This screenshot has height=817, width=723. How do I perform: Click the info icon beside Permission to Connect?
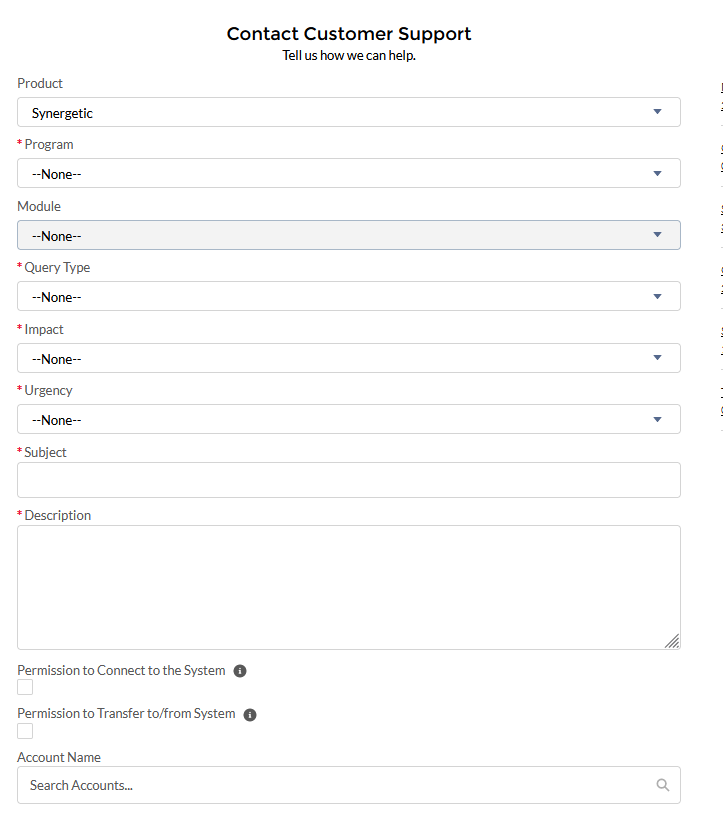click(x=239, y=670)
